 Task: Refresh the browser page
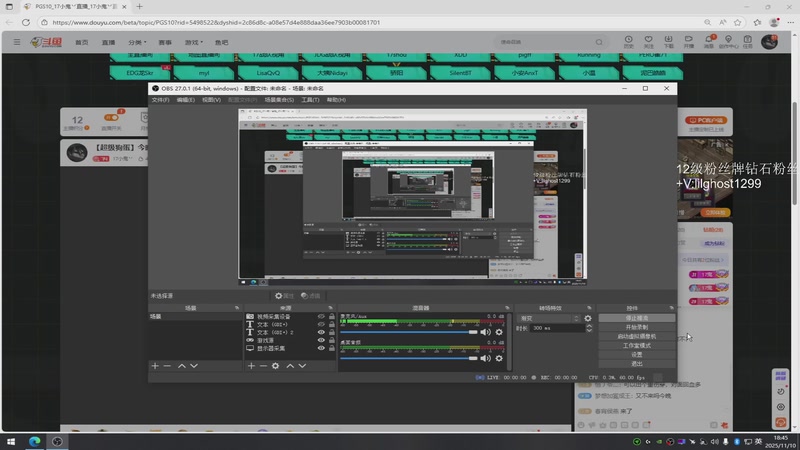pyautogui.click(x=26, y=22)
